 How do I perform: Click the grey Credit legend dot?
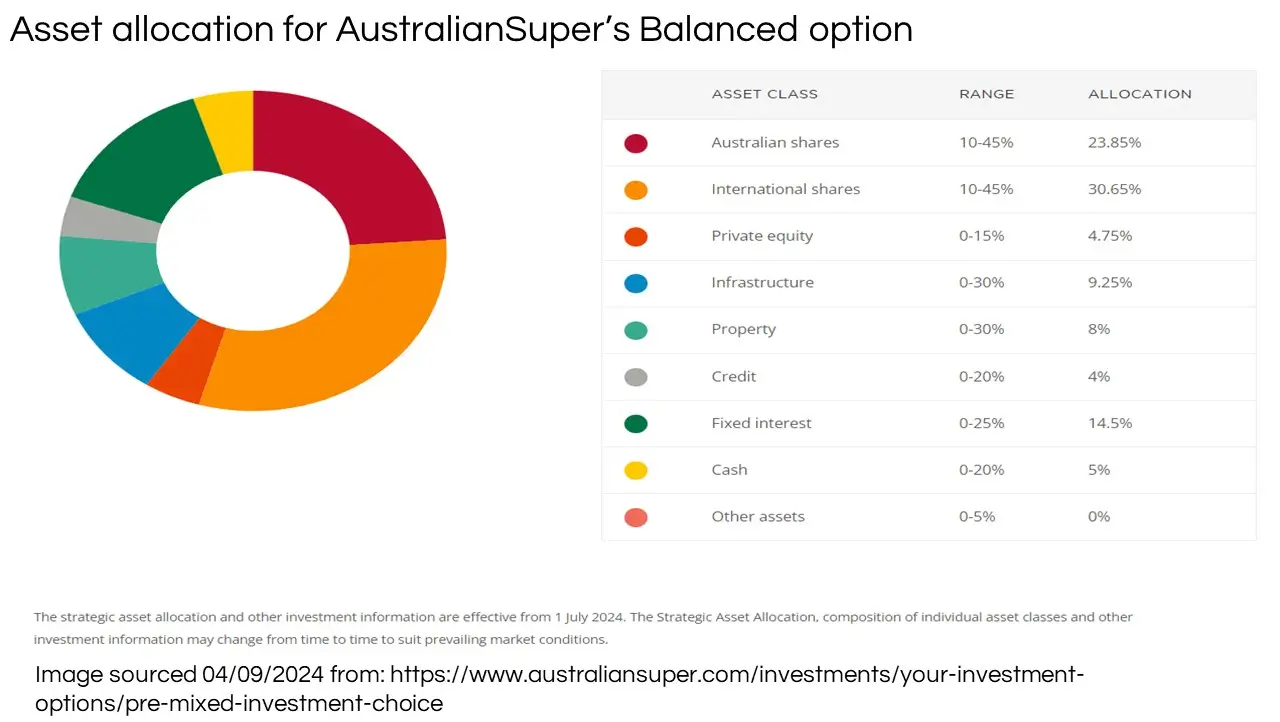point(636,377)
